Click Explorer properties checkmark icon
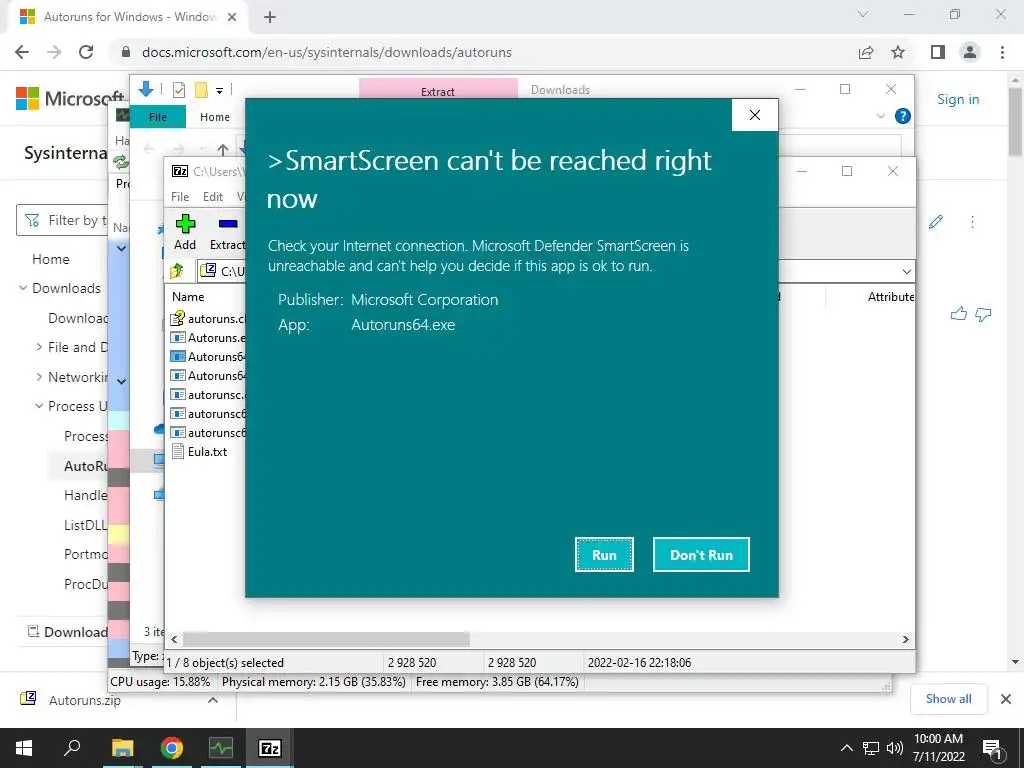 tap(178, 90)
